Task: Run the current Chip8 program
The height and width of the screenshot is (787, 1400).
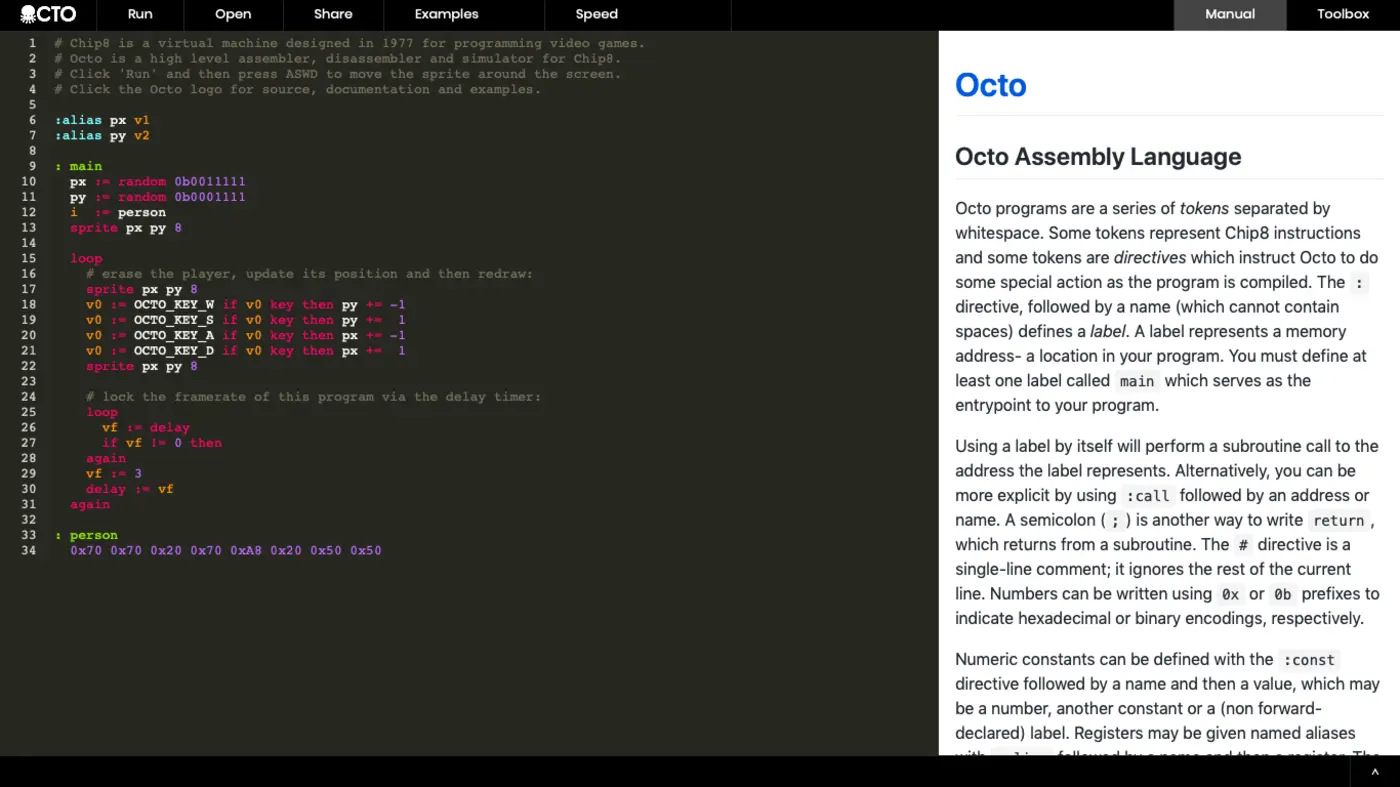Action: 139,14
